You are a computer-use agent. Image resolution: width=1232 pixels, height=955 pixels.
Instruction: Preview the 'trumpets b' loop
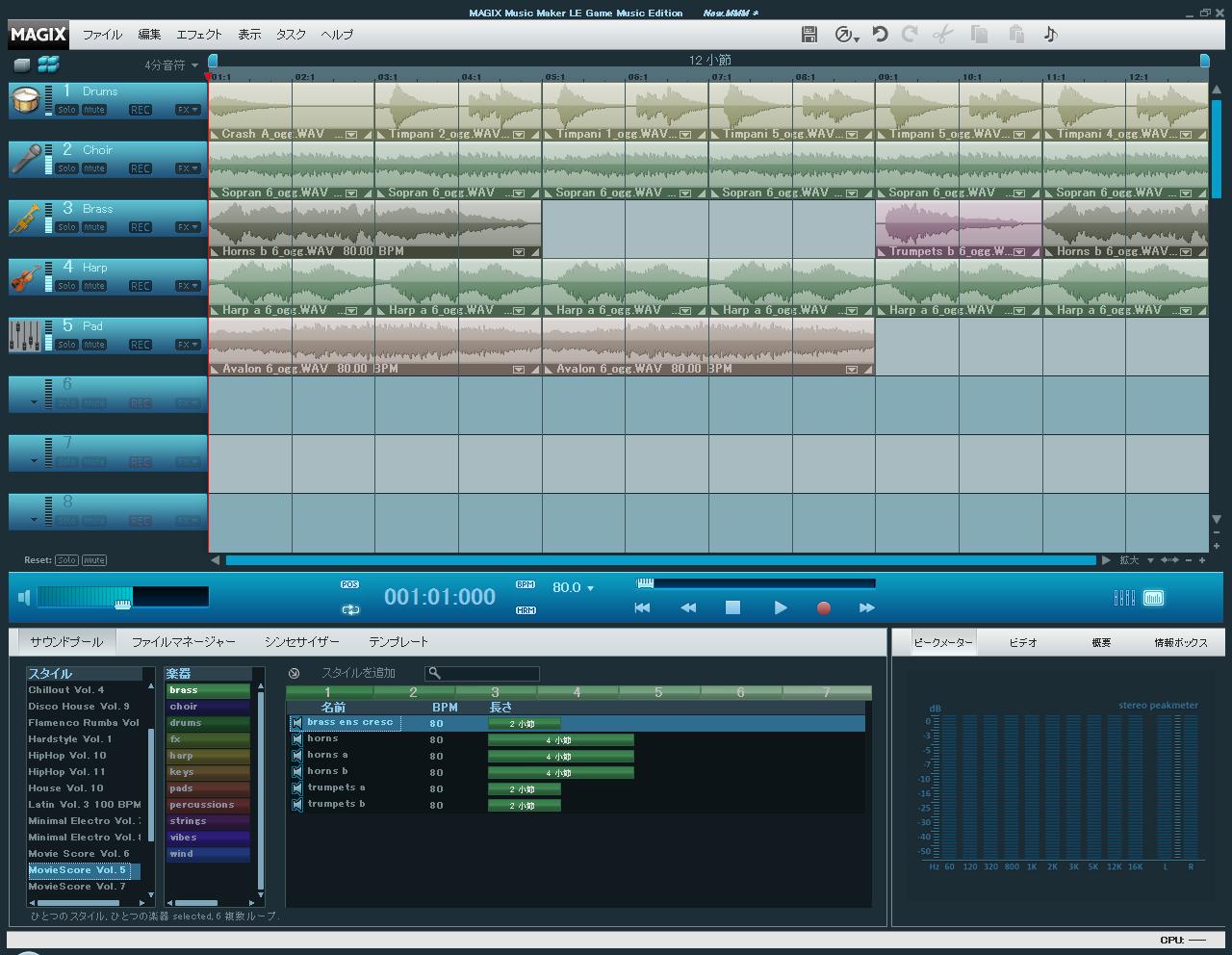[x=296, y=805]
